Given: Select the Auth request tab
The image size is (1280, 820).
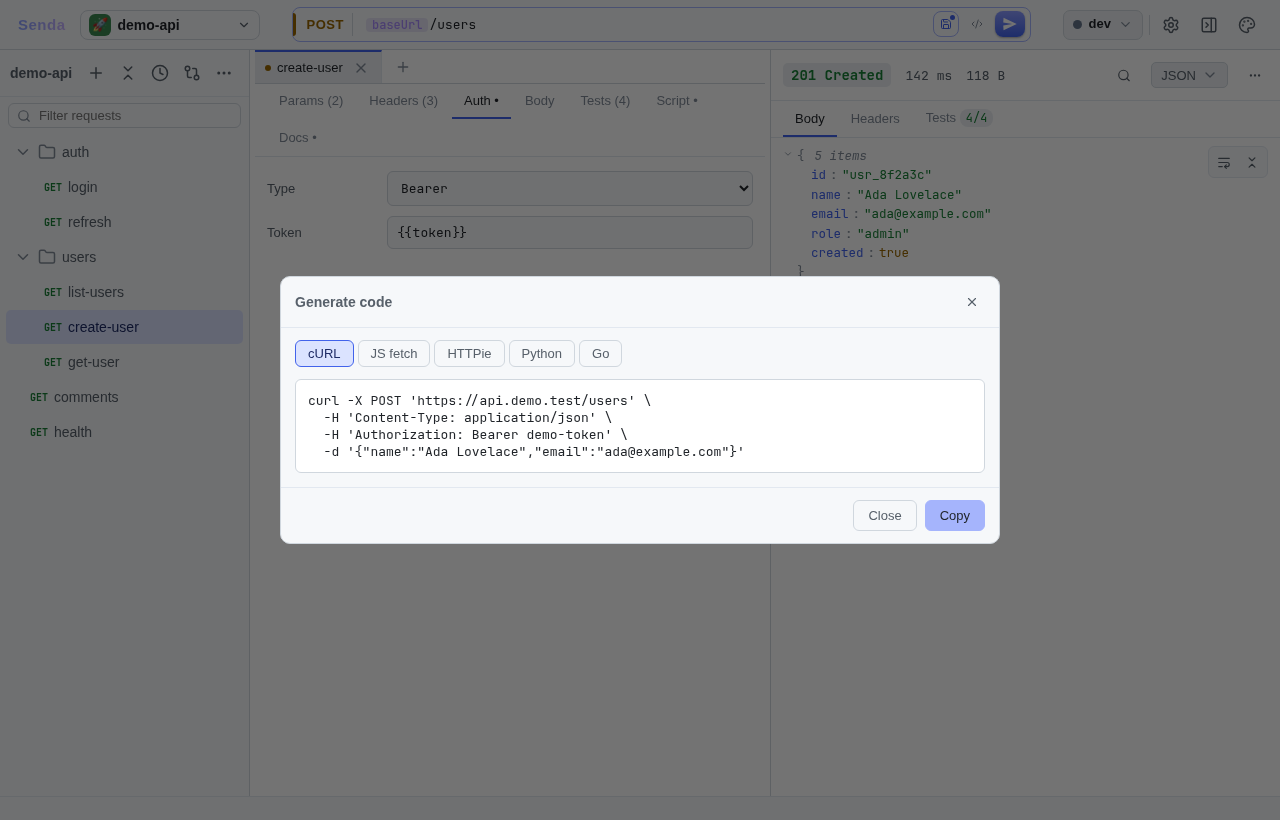Looking at the screenshot, I should (x=481, y=100).
